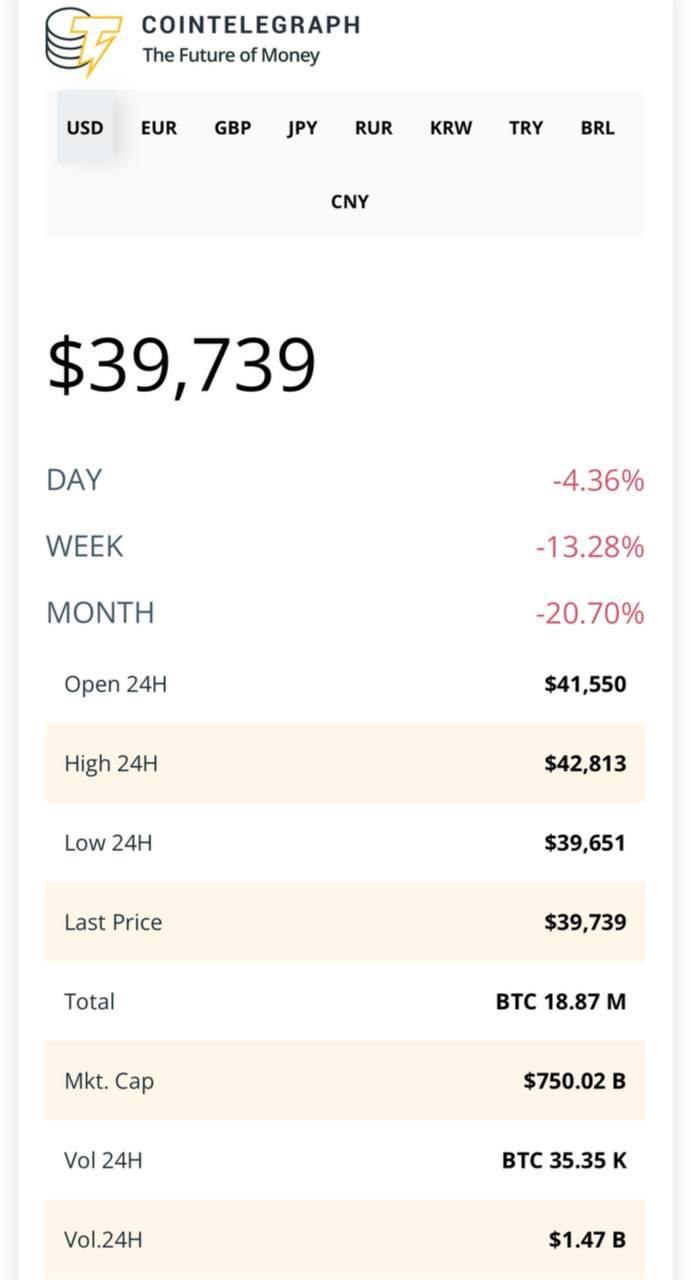Select the JPY currency tab

[x=302, y=128]
